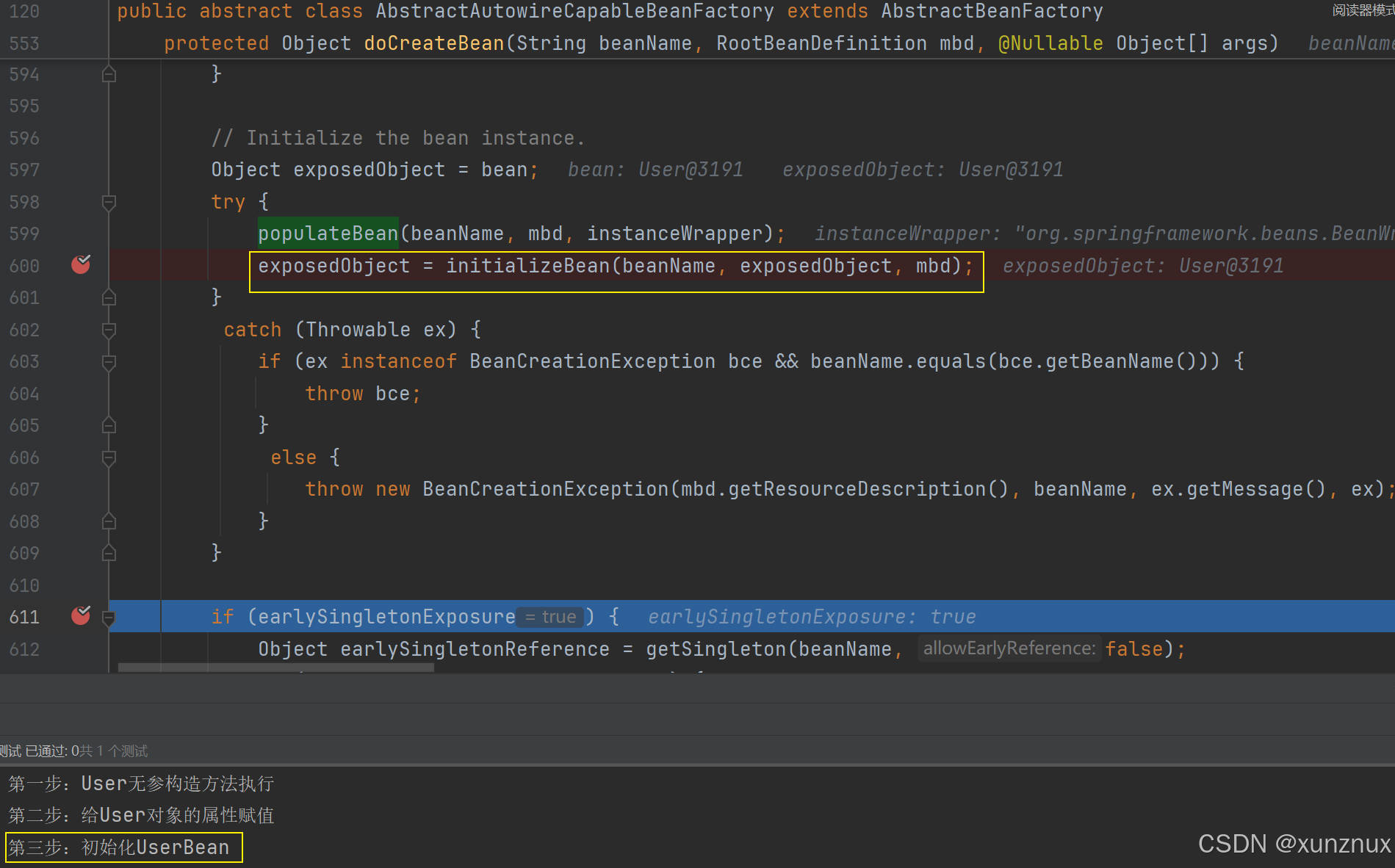1395x868 pixels.
Task: Click the AbstractBeanFactory superclass name
Action: [x=992, y=11]
